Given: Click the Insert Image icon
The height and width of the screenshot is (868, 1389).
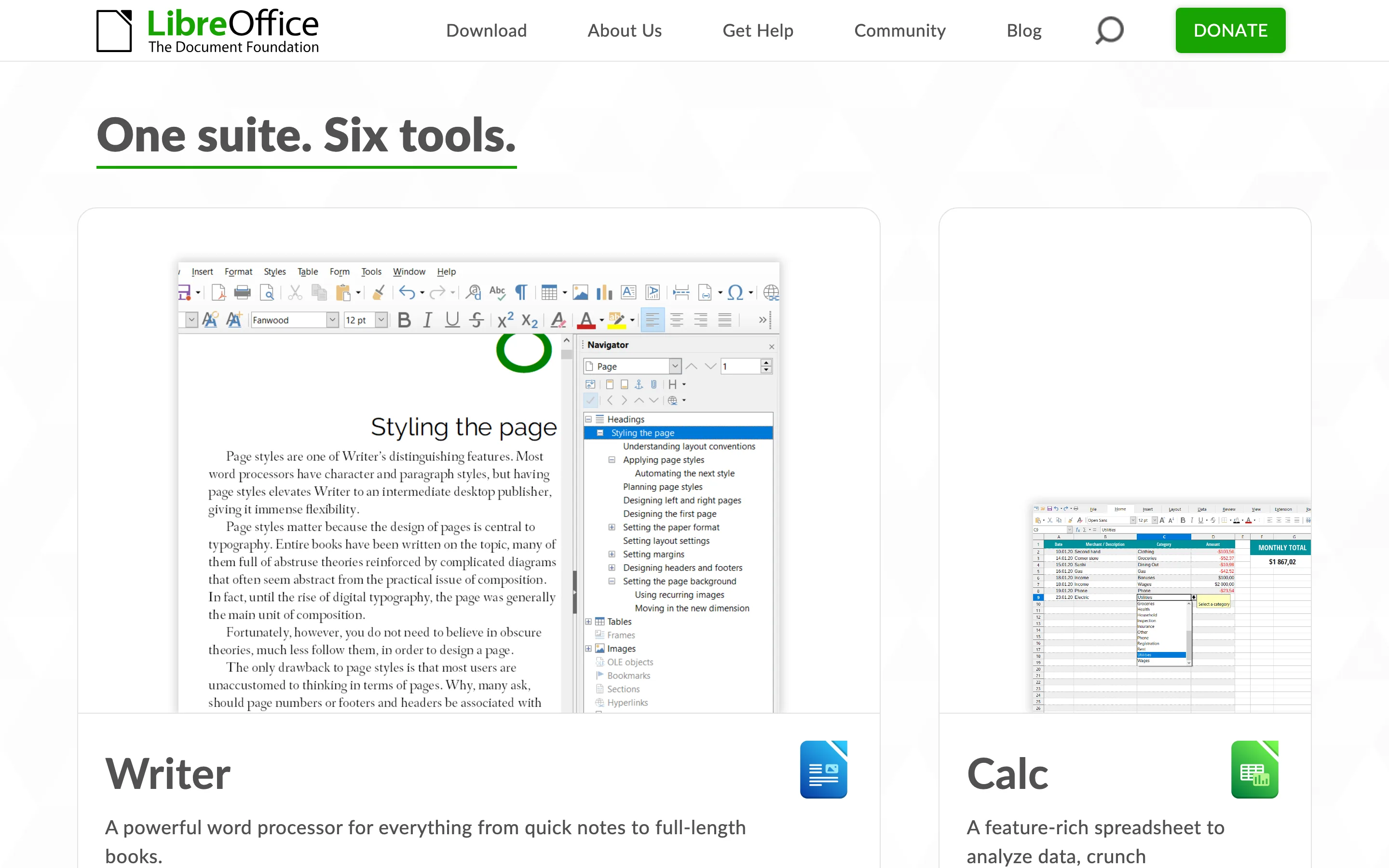Looking at the screenshot, I should point(580,293).
